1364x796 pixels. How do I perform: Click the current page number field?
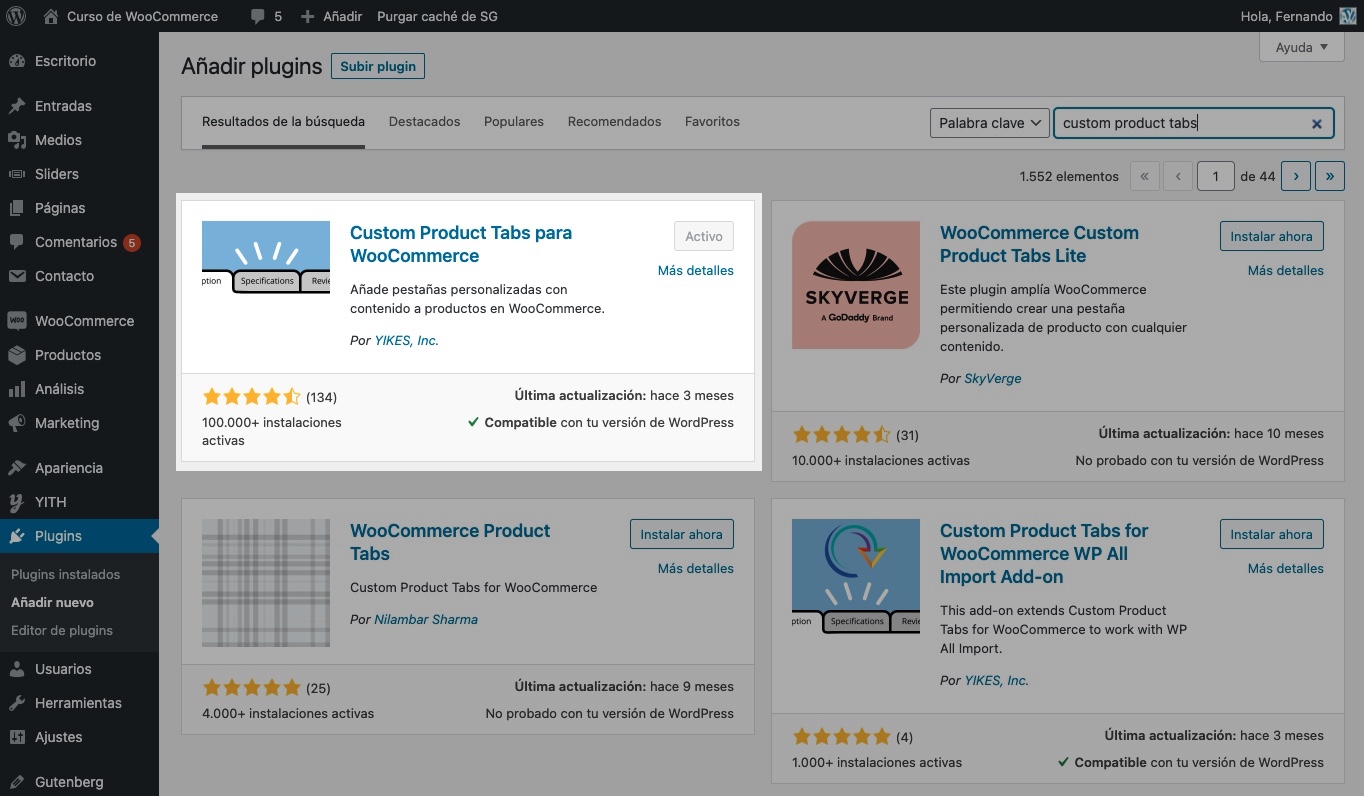(1215, 176)
